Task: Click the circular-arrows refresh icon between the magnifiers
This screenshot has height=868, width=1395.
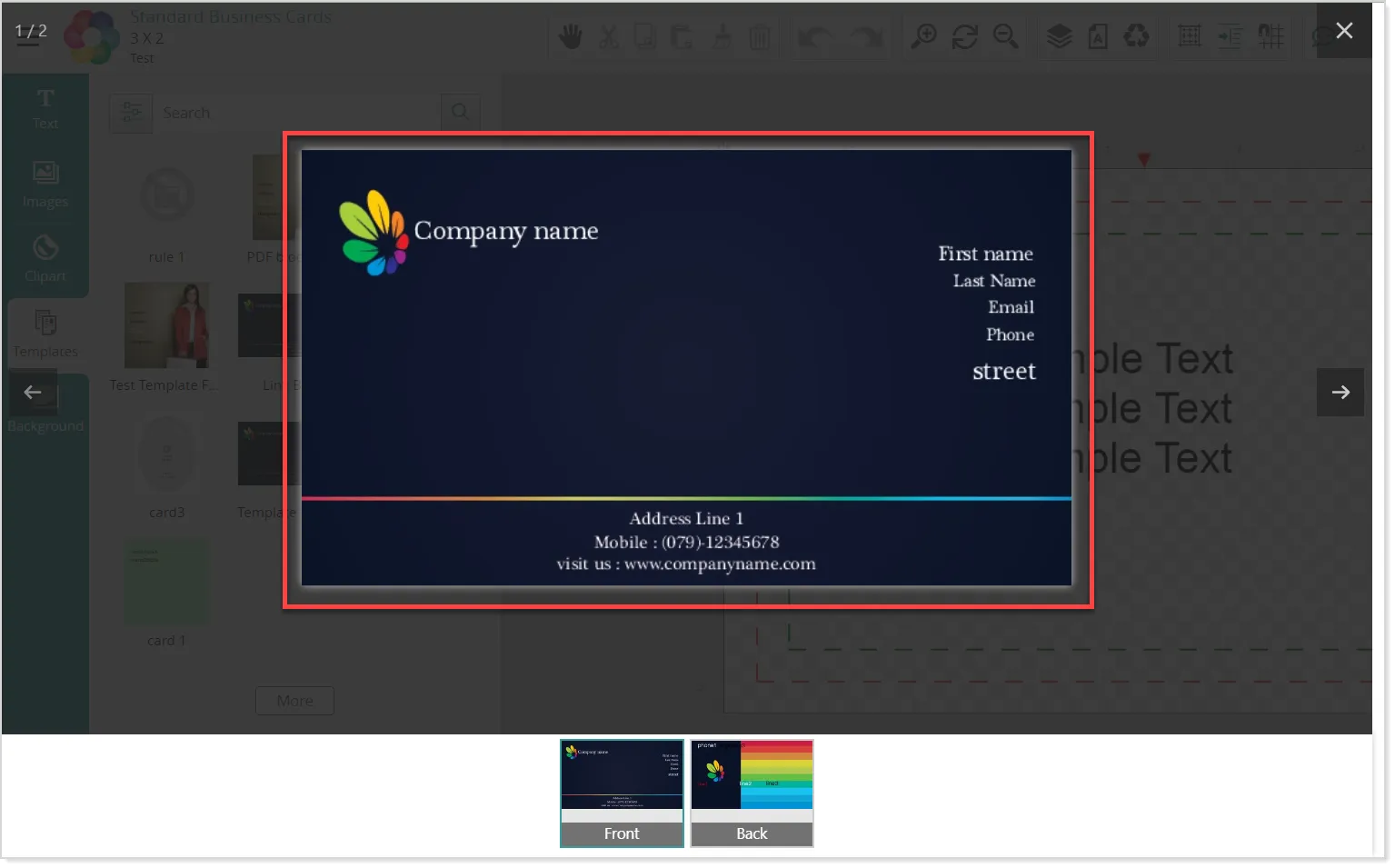Action: (x=965, y=36)
